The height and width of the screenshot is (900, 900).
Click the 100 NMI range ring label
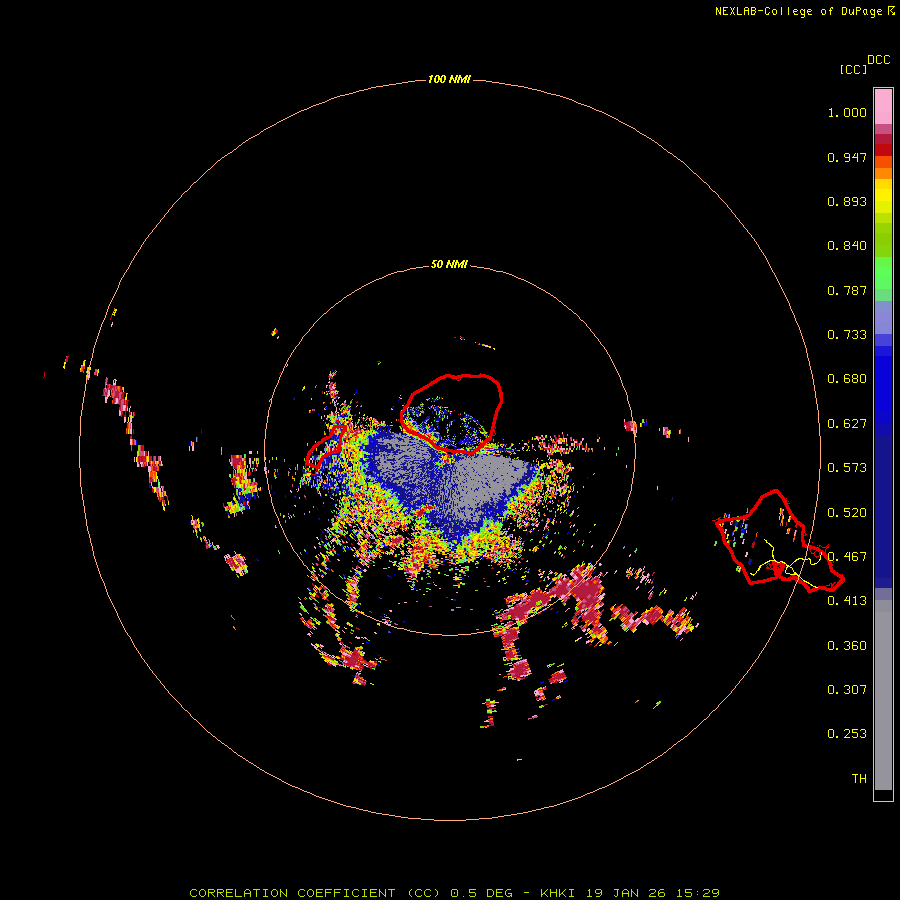[449, 79]
